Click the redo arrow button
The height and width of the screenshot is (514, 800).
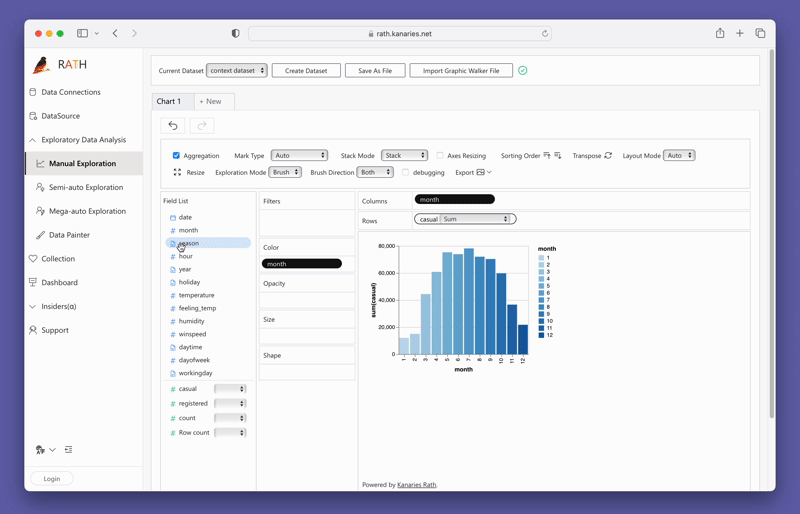pyautogui.click(x=202, y=126)
